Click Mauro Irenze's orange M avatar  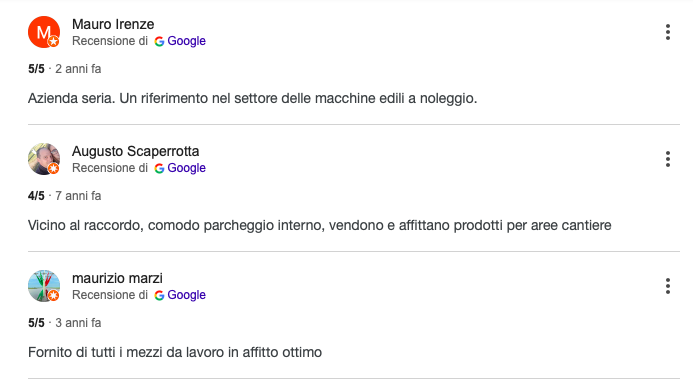[44, 32]
